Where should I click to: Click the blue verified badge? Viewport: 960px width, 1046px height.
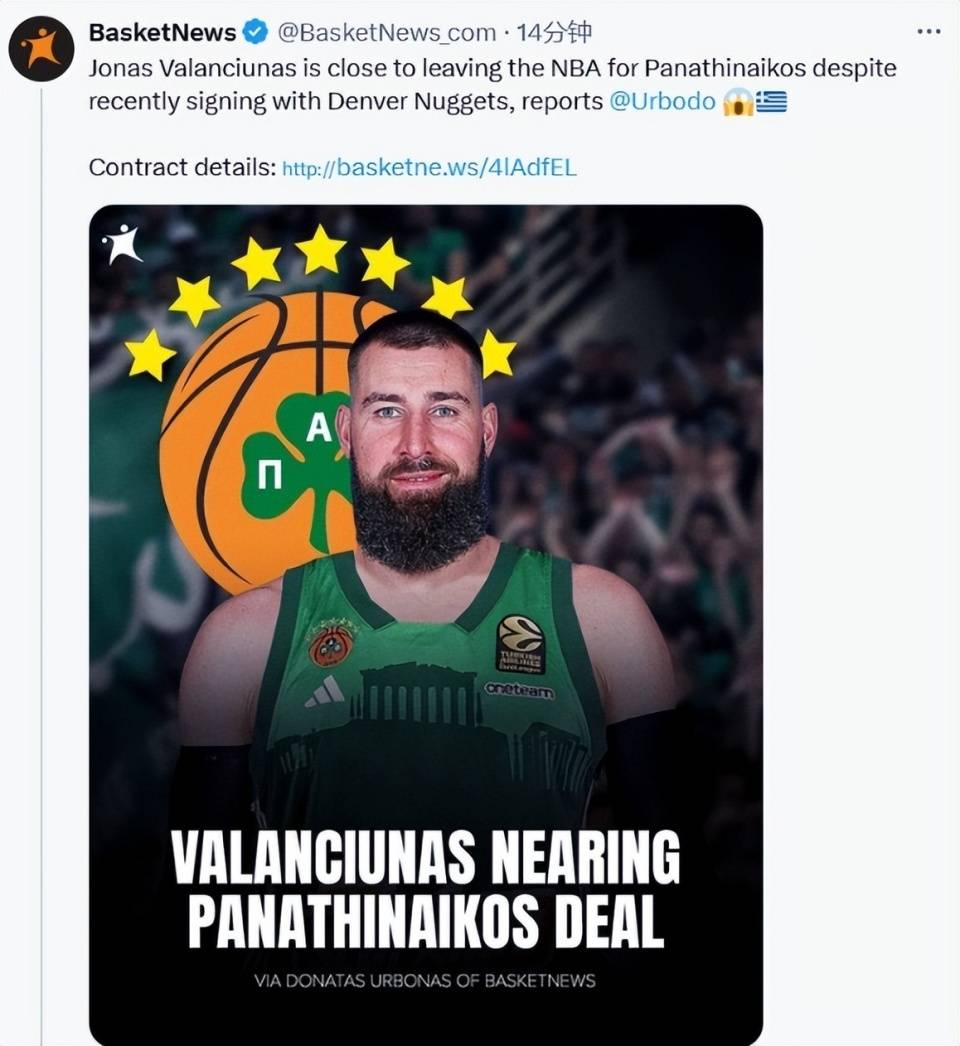(256, 33)
